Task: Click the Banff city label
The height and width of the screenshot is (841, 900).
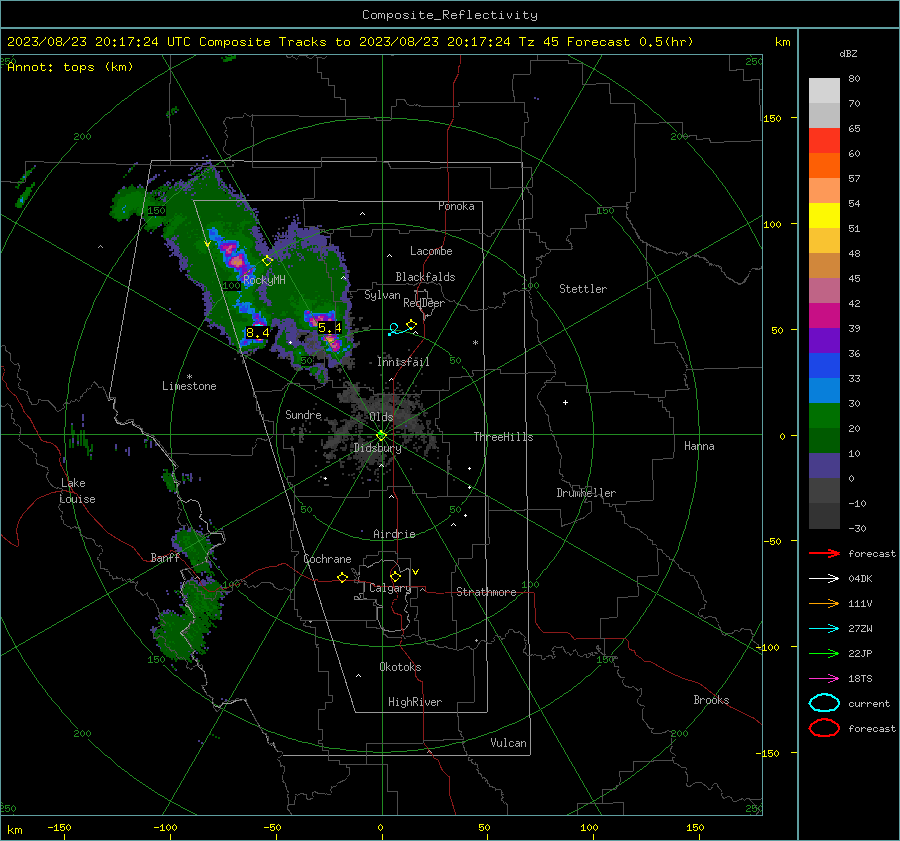Action: coord(165,558)
